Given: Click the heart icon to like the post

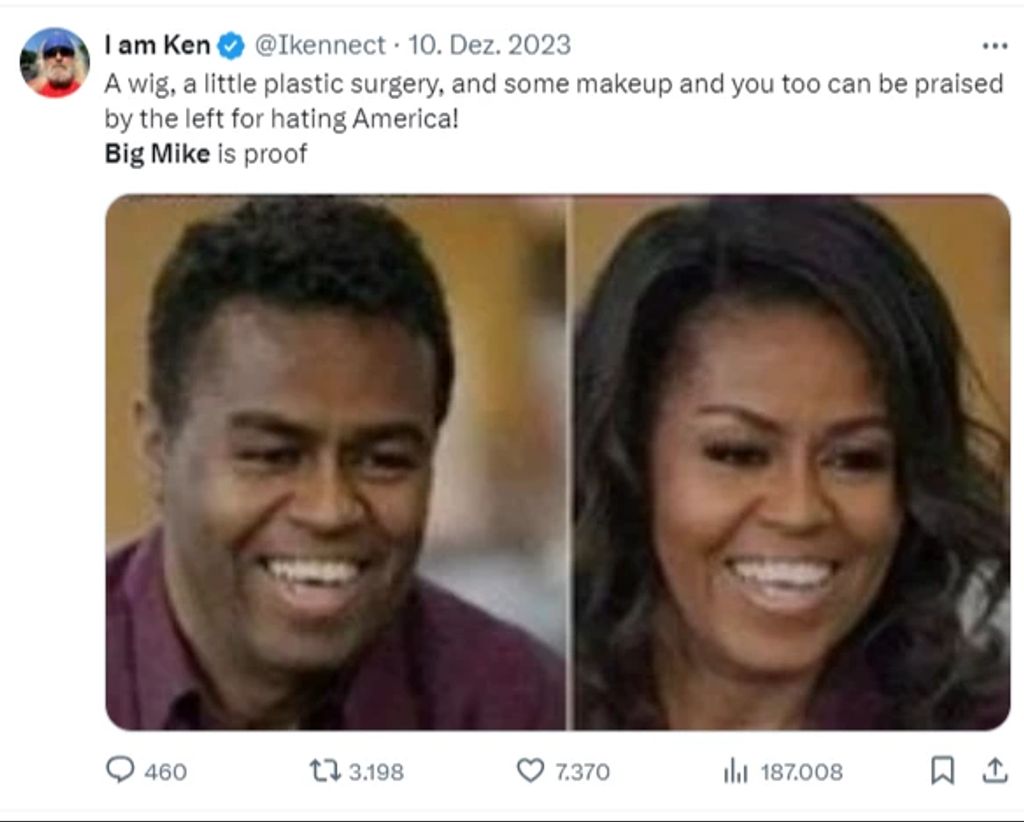Looking at the screenshot, I should pyautogui.click(x=529, y=770).
